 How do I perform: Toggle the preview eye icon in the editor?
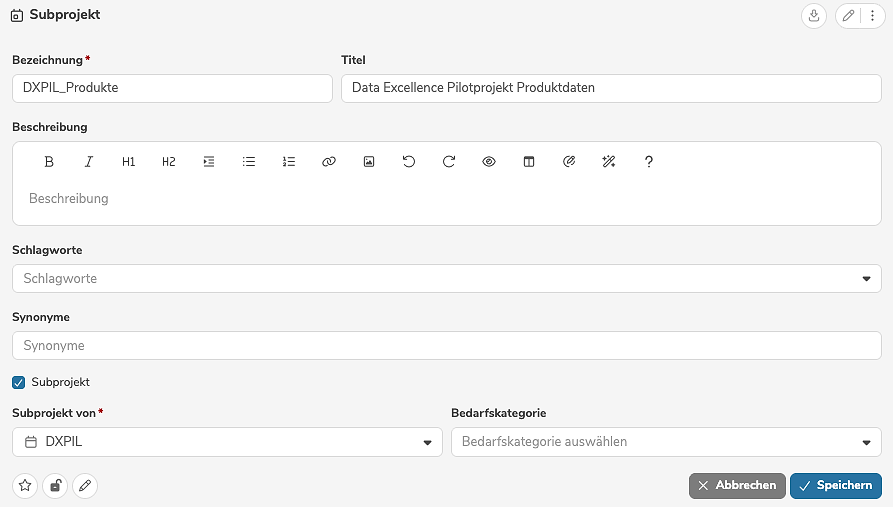point(489,161)
